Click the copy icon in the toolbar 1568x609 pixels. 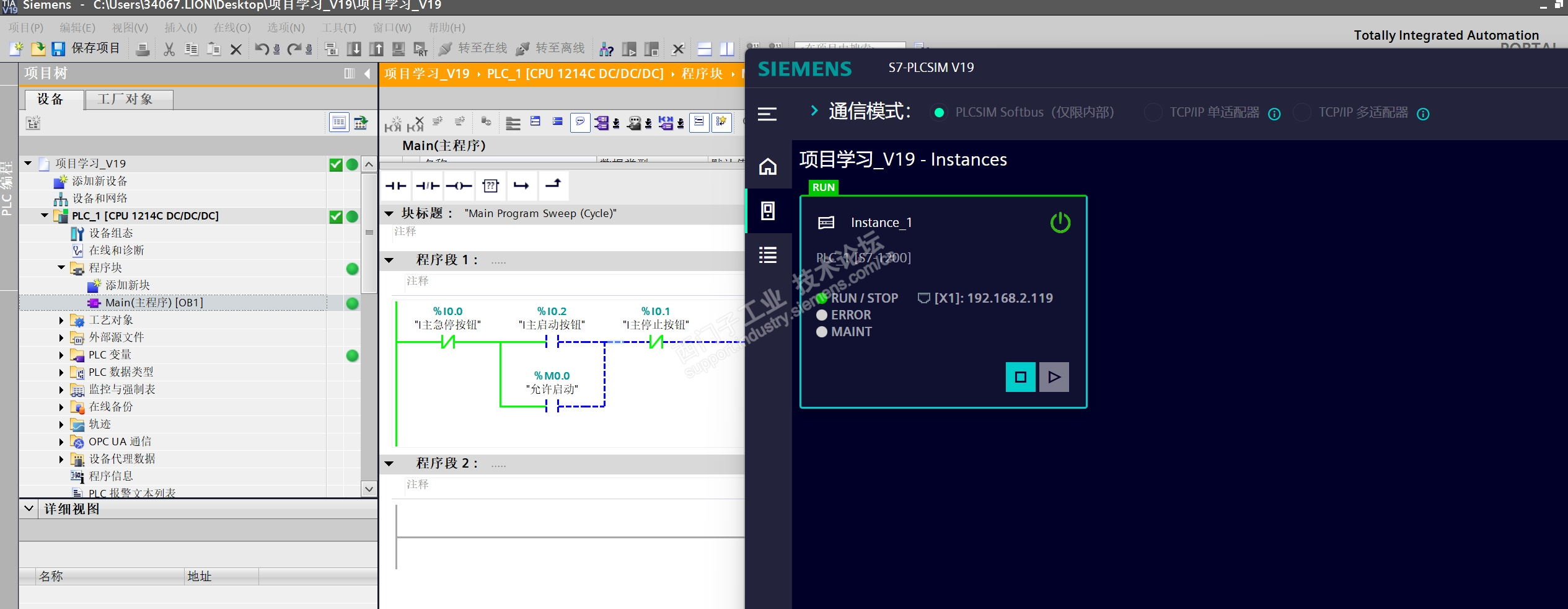(x=192, y=49)
